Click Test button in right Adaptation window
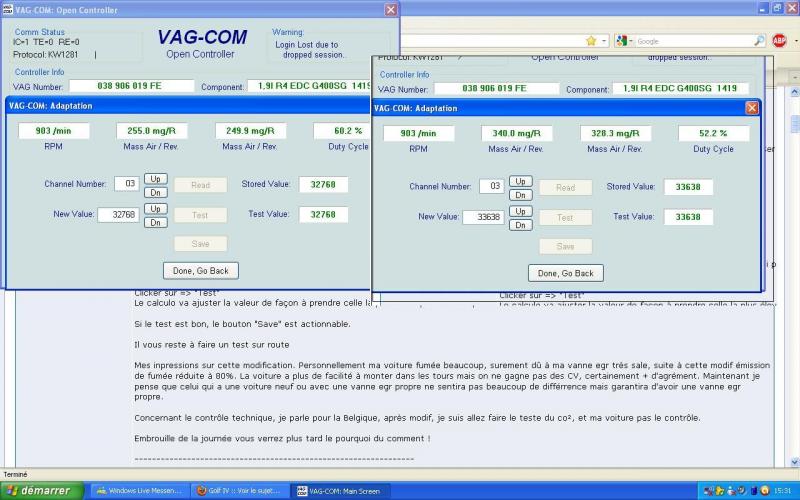 [x=565, y=218]
